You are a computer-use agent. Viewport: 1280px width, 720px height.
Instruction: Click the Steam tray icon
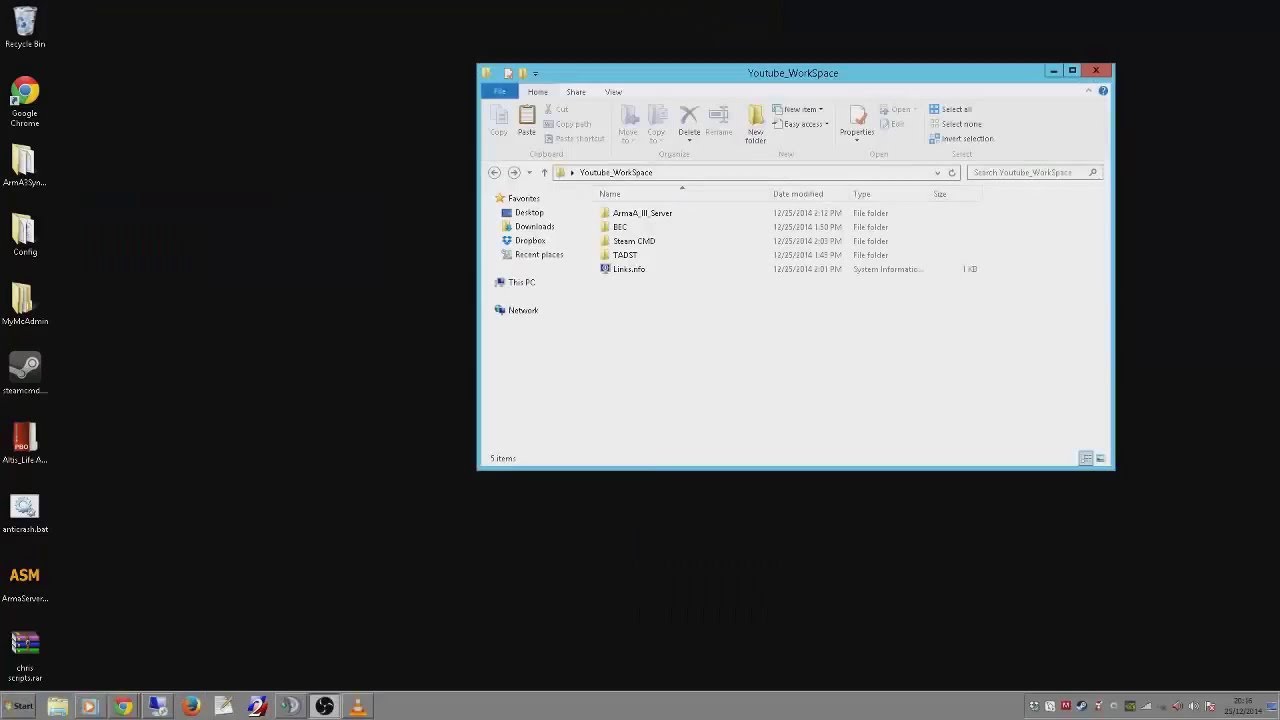(1081, 706)
